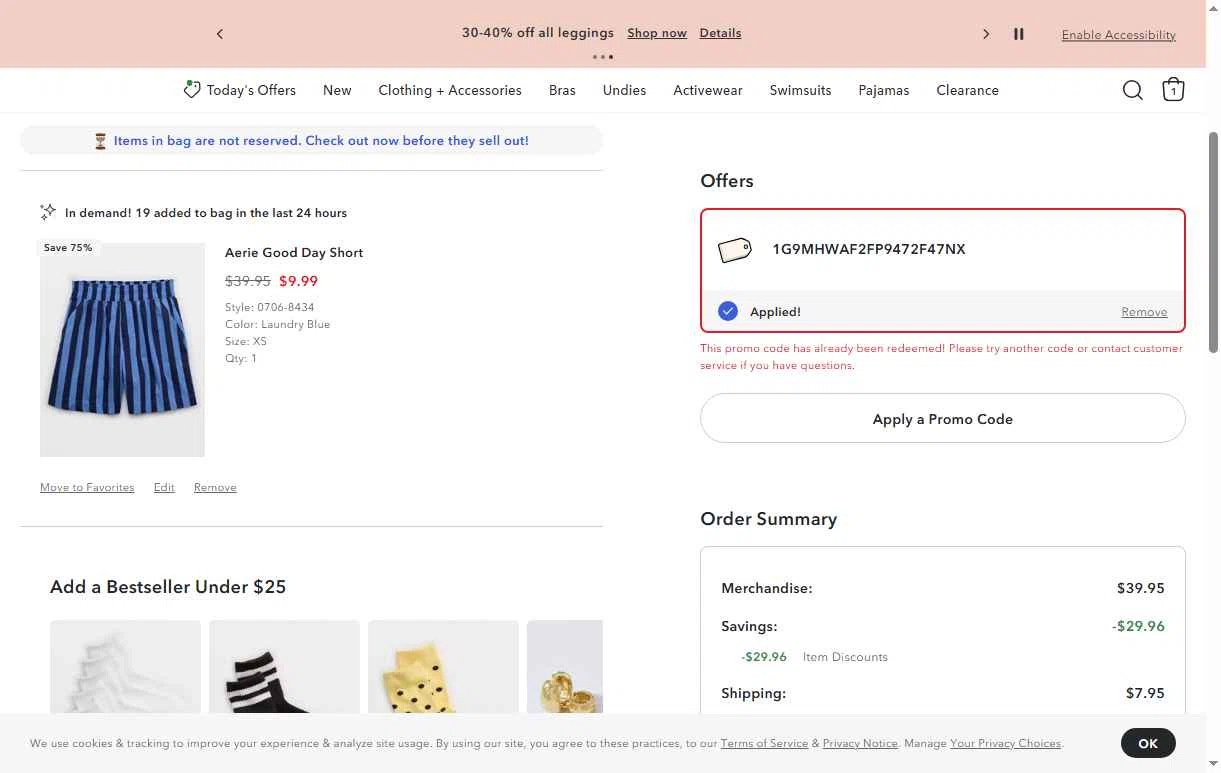
Task: Open Aerie Good Day Short product title
Action: click(294, 253)
